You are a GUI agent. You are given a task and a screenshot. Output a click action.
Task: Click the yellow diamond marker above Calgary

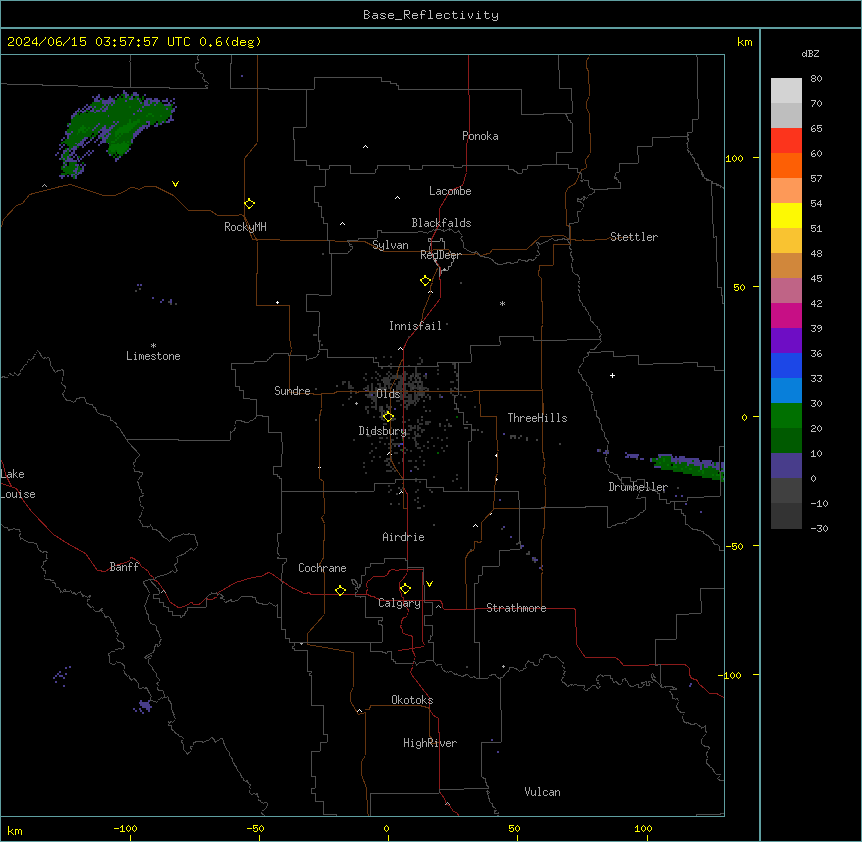pyautogui.click(x=405, y=589)
